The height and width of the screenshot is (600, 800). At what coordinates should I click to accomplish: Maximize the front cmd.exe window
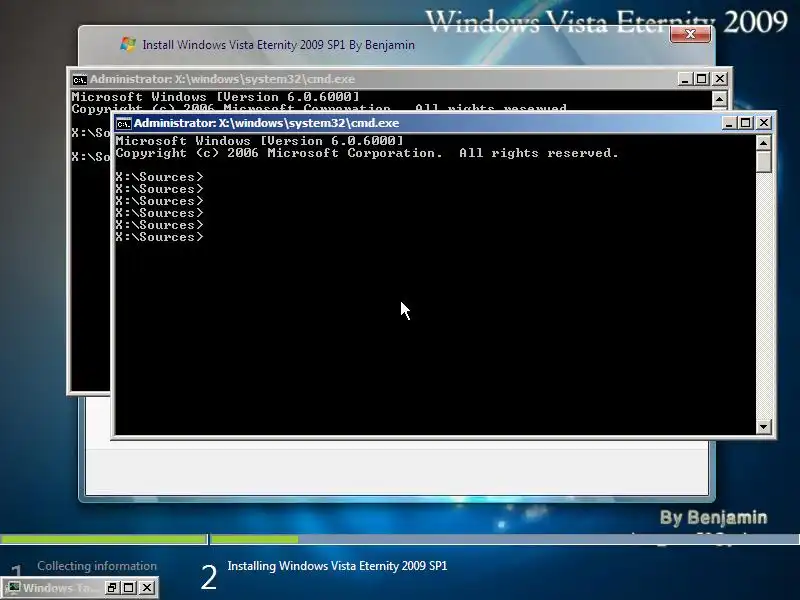coord(746,123)
